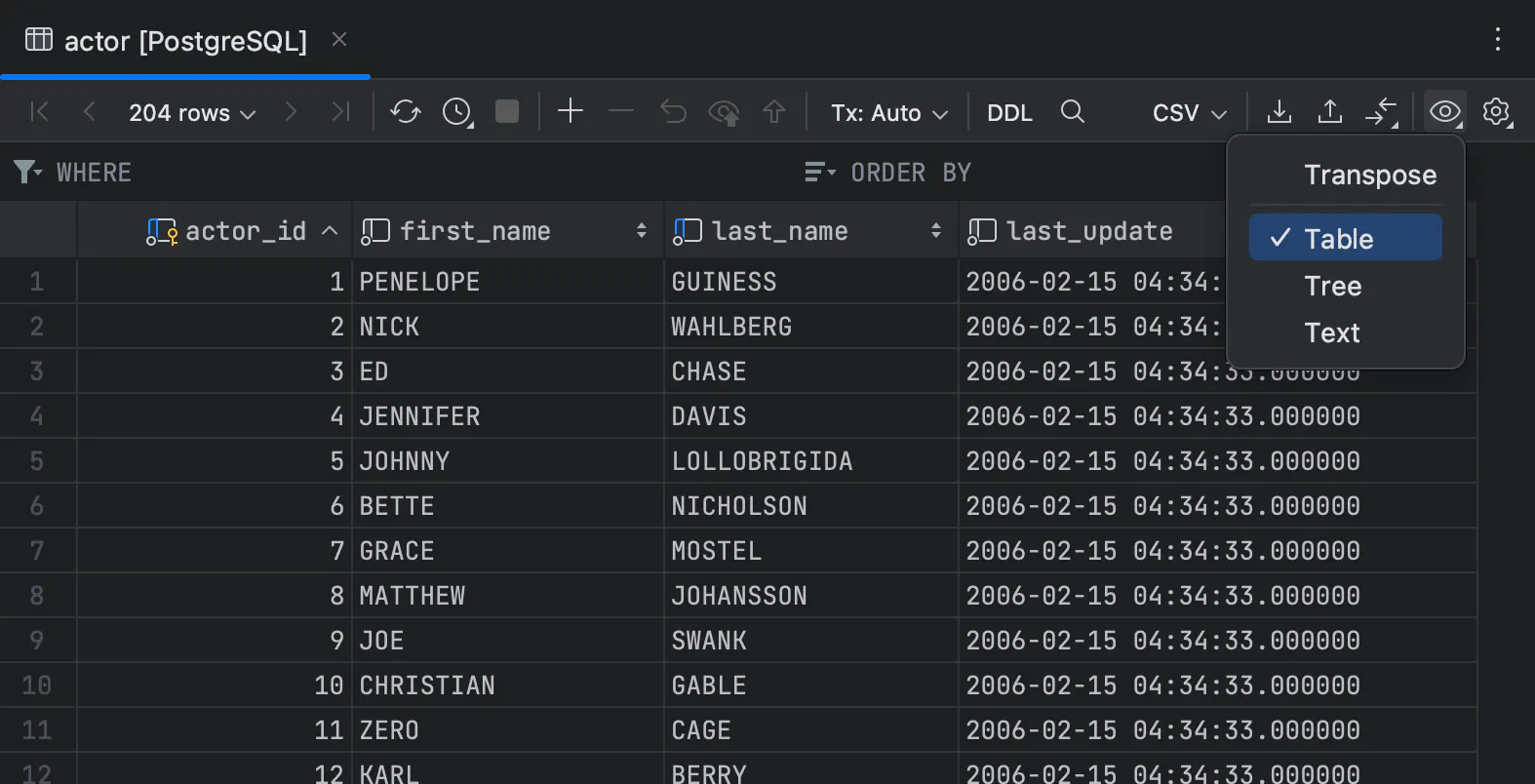Open the DDL view

(1009, 113)
